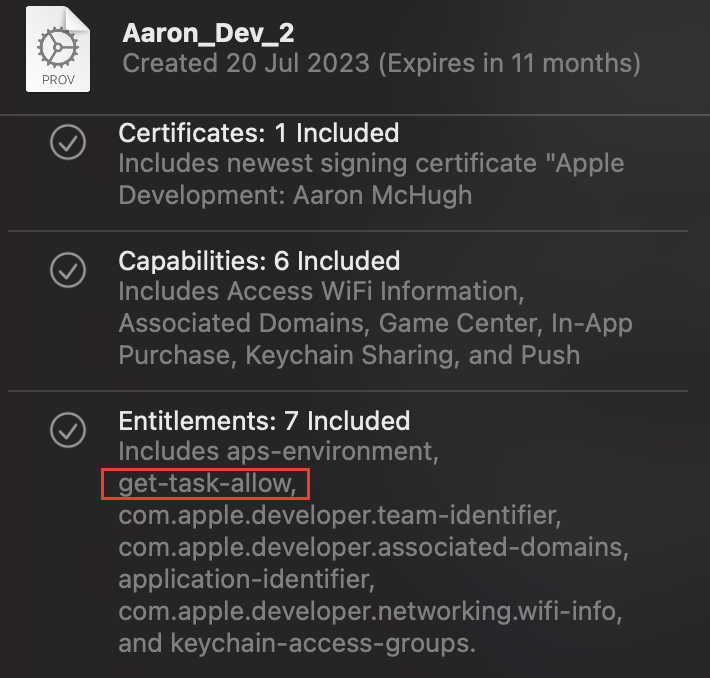
Task: Click the Capabilities checkmark circle icon
Action: (68, 270)
